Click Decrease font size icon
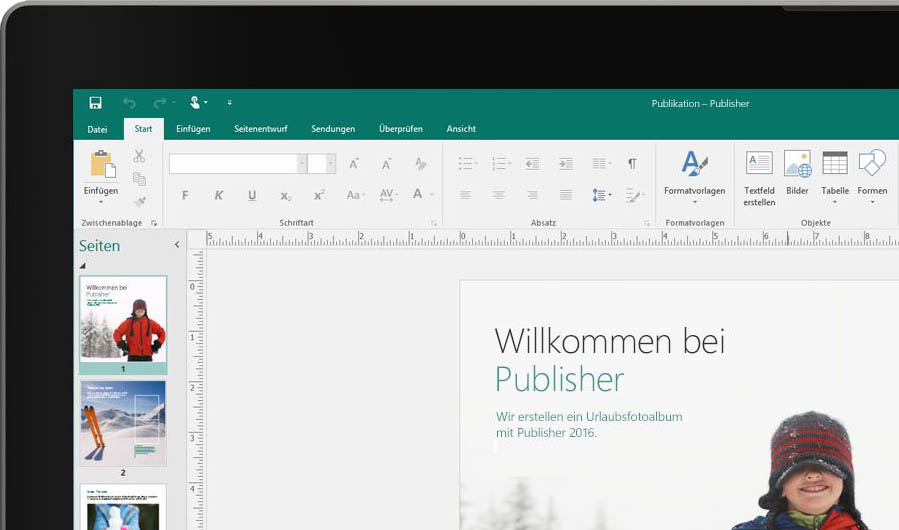The image size is (899, 530). (x=386, y=164)
